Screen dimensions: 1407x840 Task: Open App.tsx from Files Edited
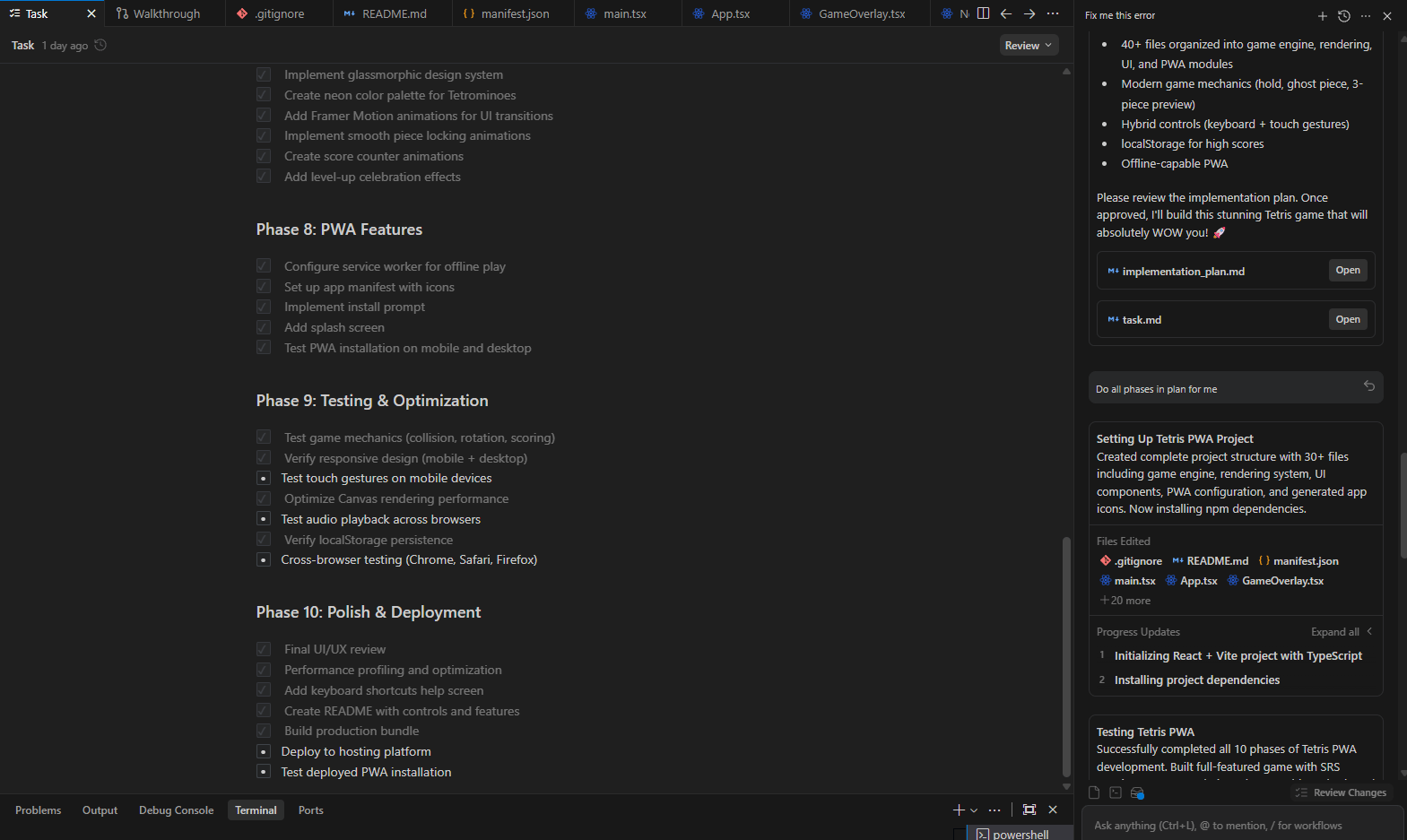click(1191, 580)
